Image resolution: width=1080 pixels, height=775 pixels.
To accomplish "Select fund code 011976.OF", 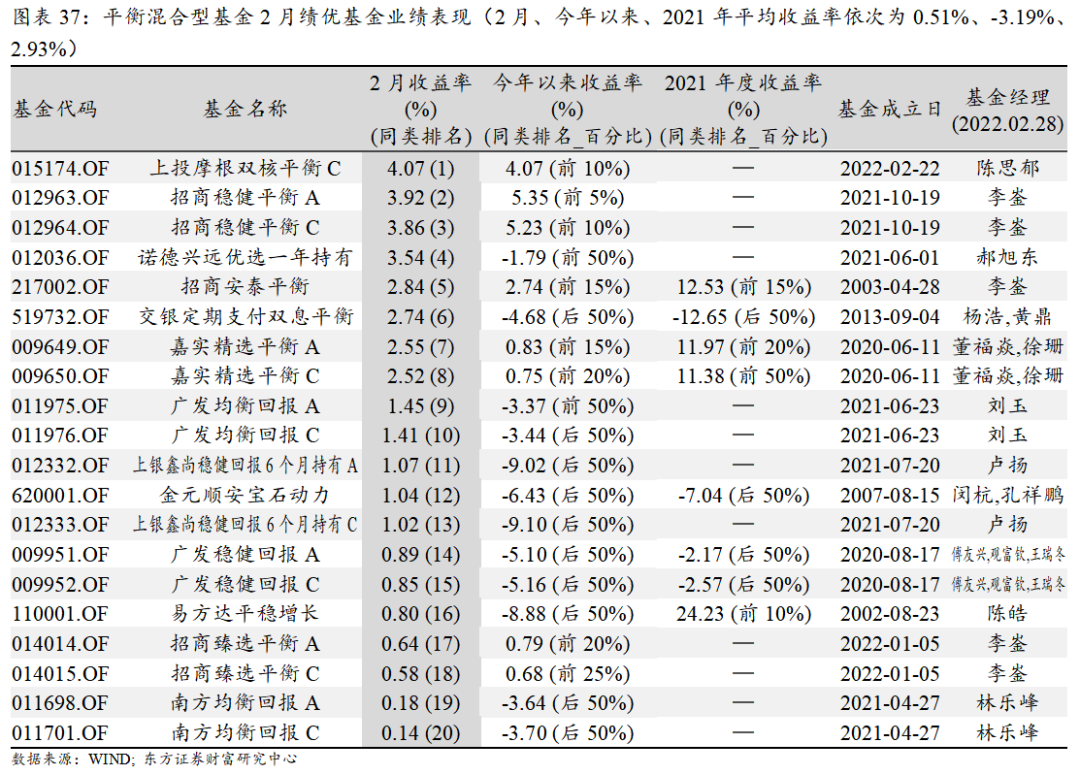I will click(60, 436).
